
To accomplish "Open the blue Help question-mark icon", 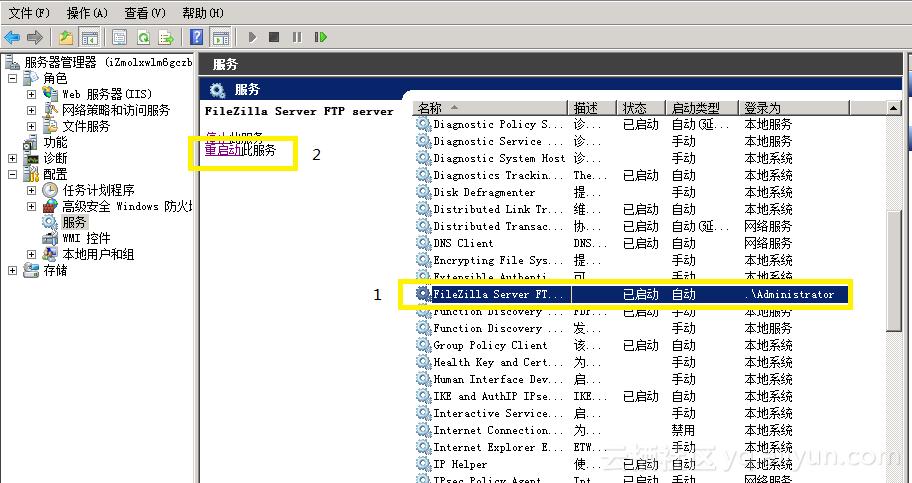I will point(197,37).
